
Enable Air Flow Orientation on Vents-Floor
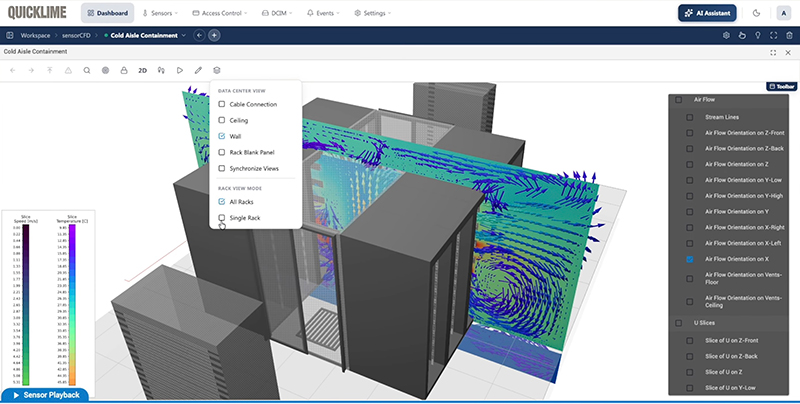pyautogui.click(x=690, y=279)
